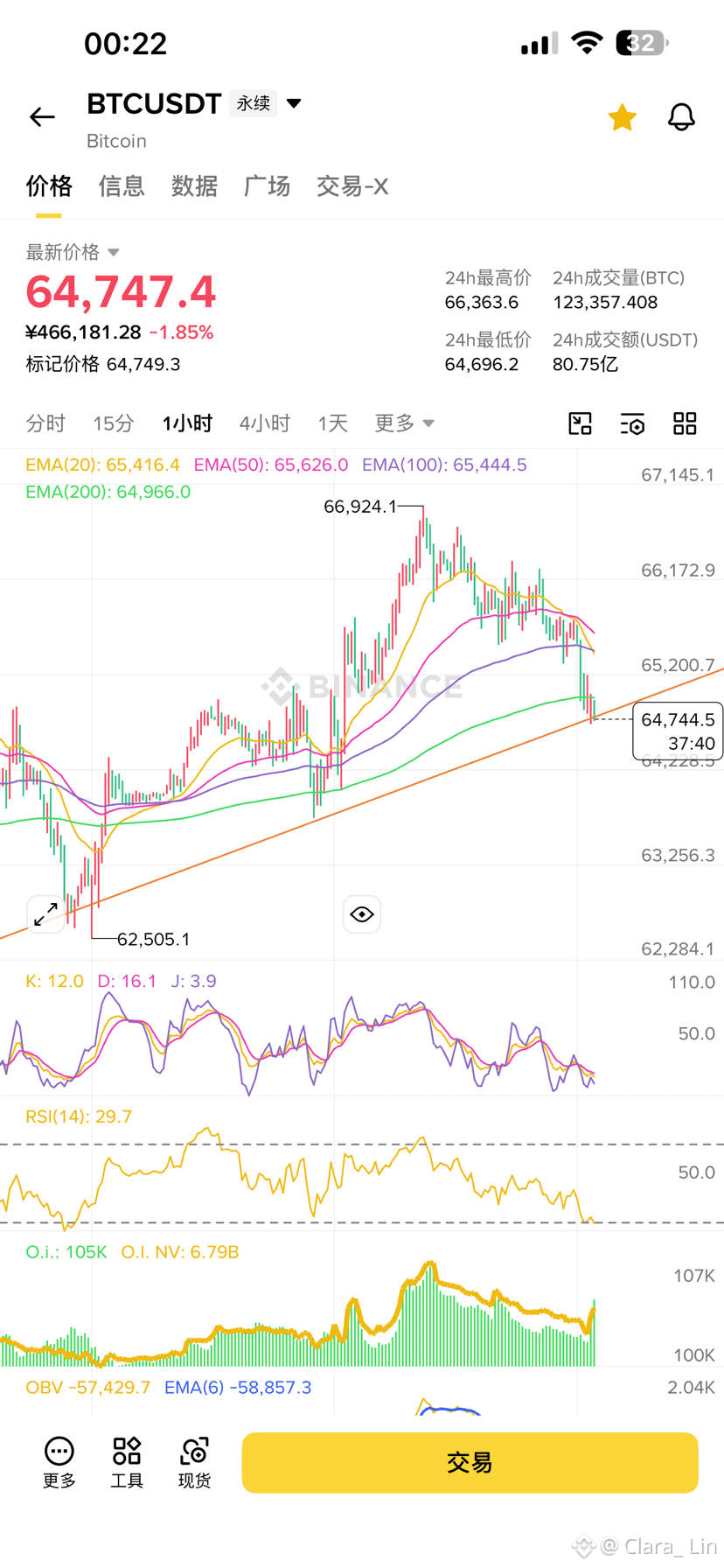This screenshot has height=1568, width=724.
Task: Open the drawing tools icon
Action: coord(580,423)
